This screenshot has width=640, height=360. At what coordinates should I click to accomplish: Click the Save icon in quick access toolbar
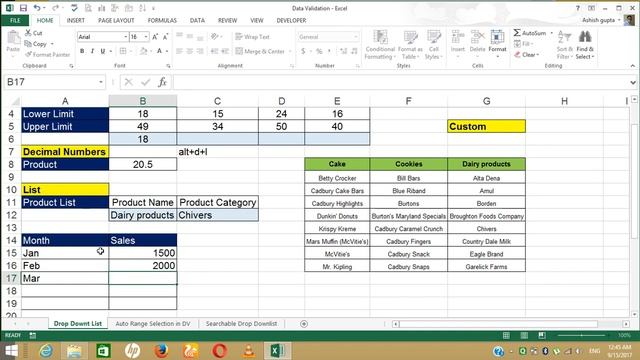[x=23, y=8]
